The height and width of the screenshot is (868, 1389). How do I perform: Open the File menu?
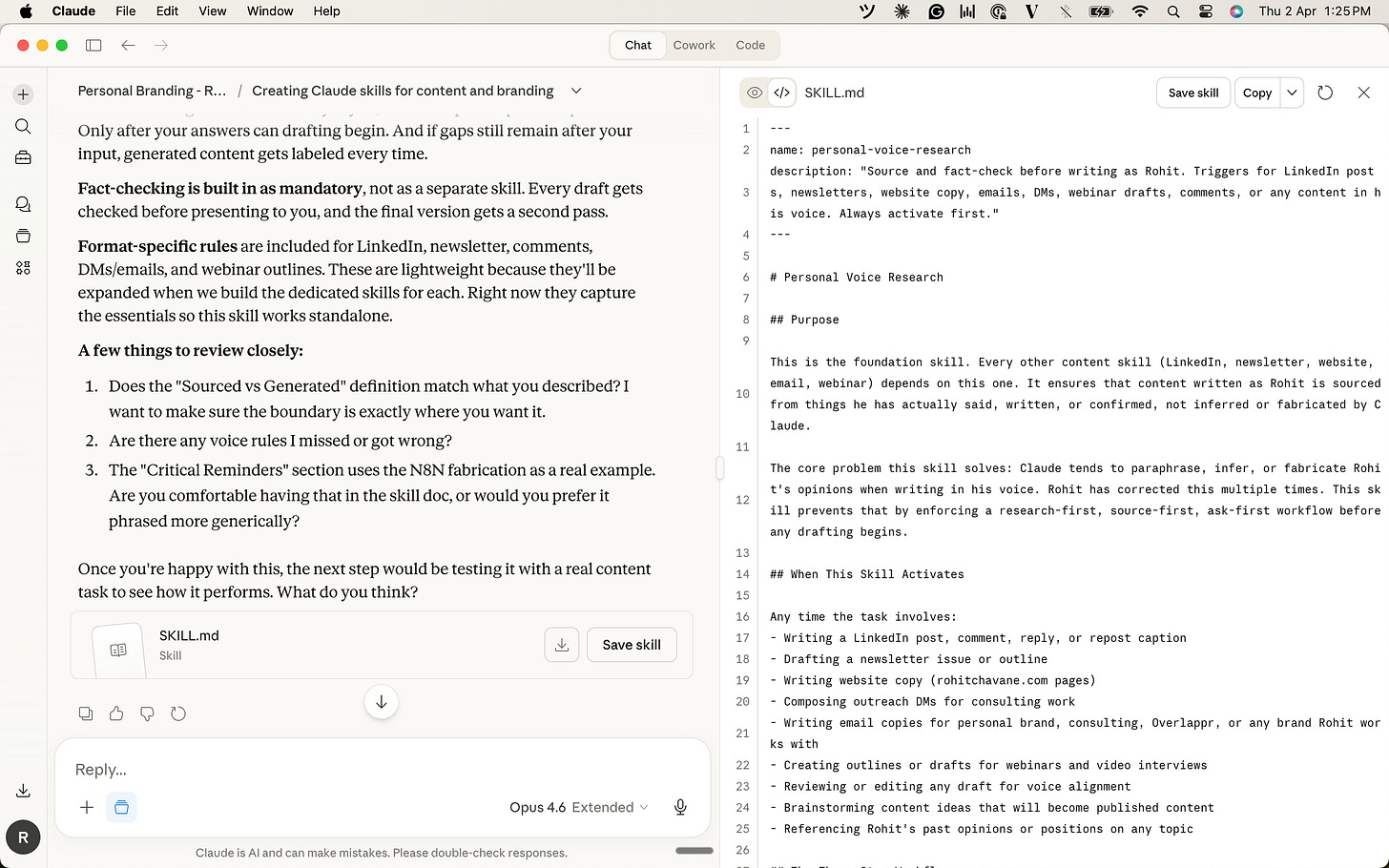125,11
